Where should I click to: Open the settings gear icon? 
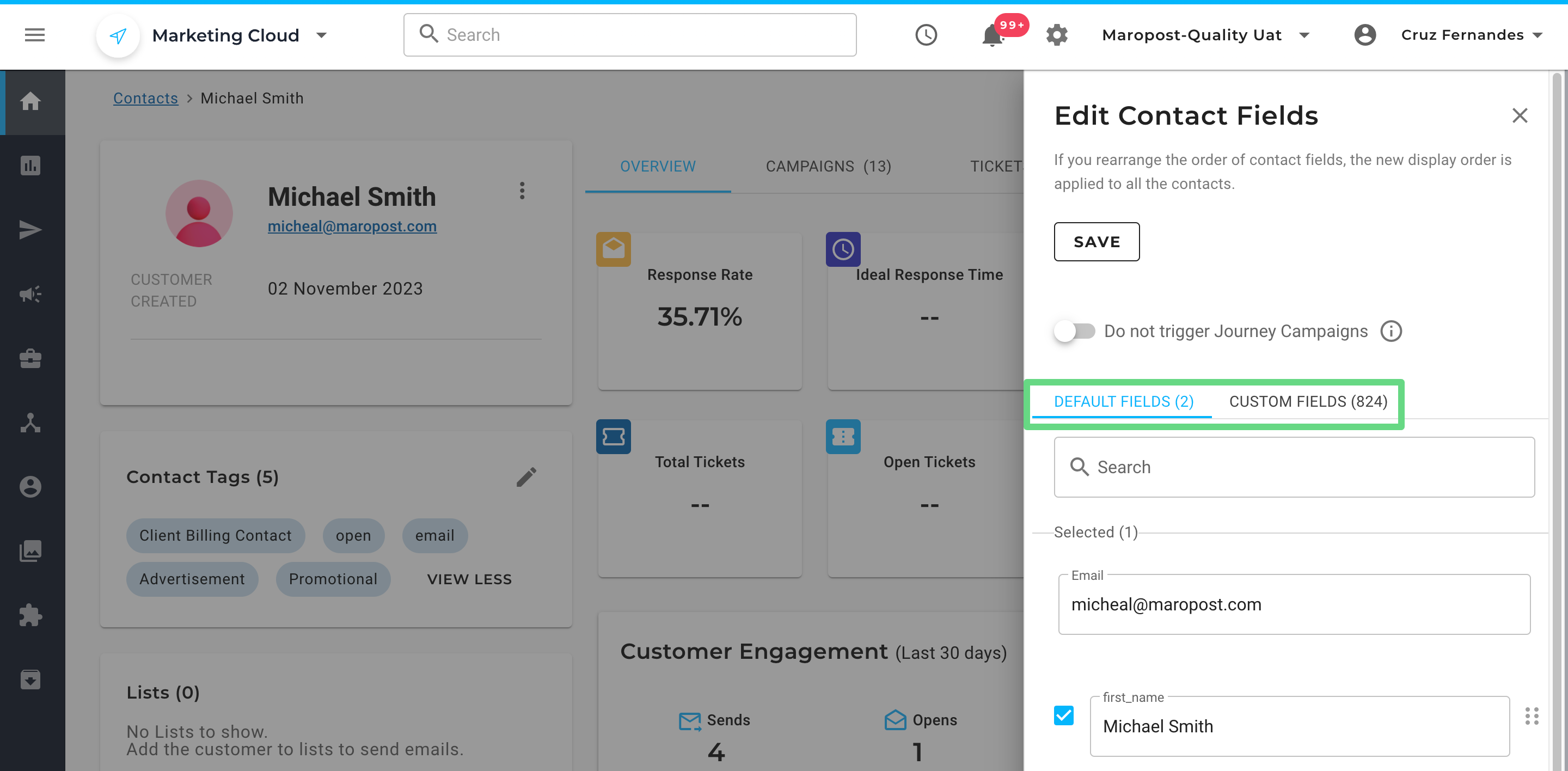[x=1057, y=35]
